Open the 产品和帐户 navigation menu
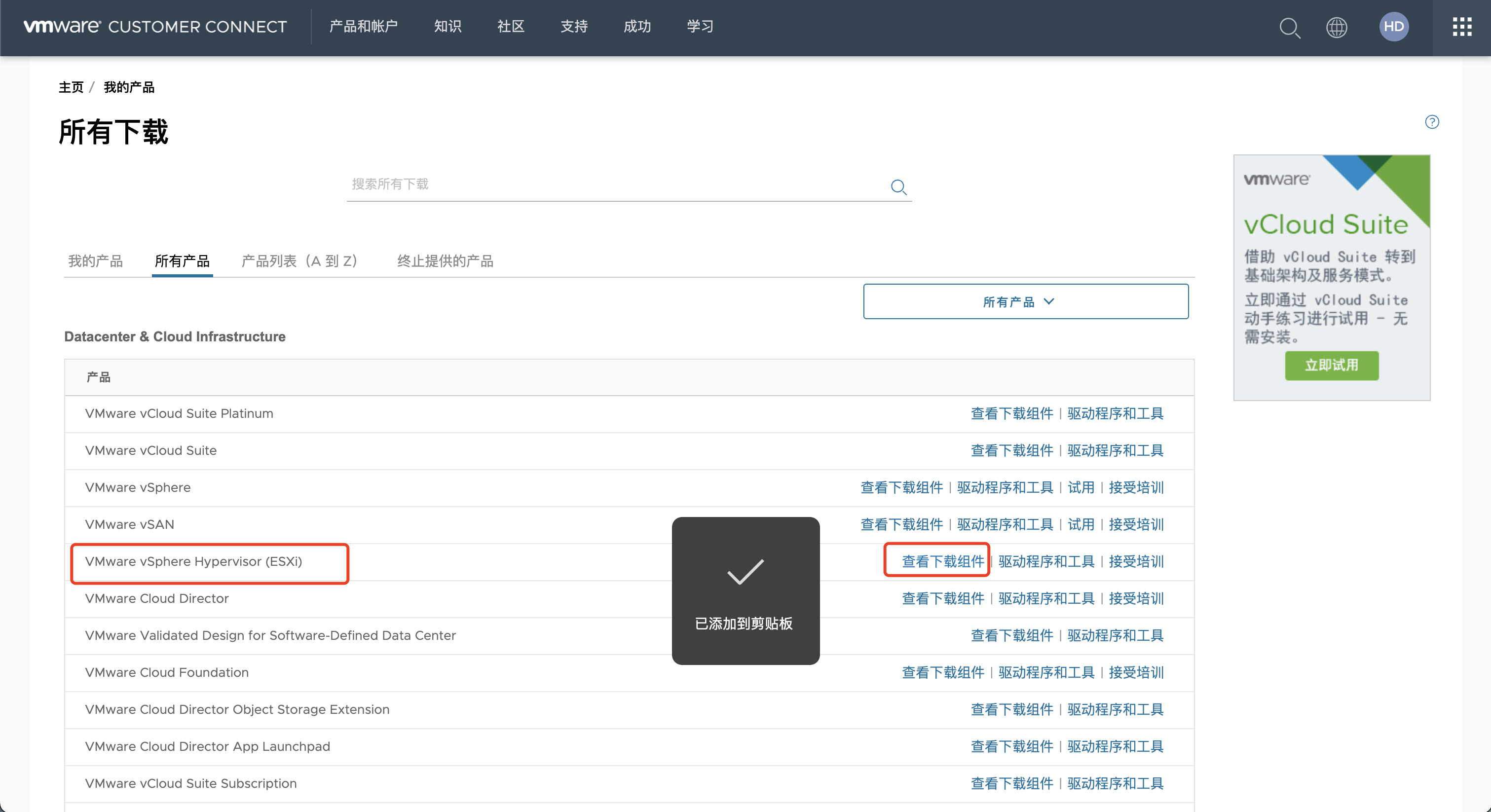 (363, 27)
